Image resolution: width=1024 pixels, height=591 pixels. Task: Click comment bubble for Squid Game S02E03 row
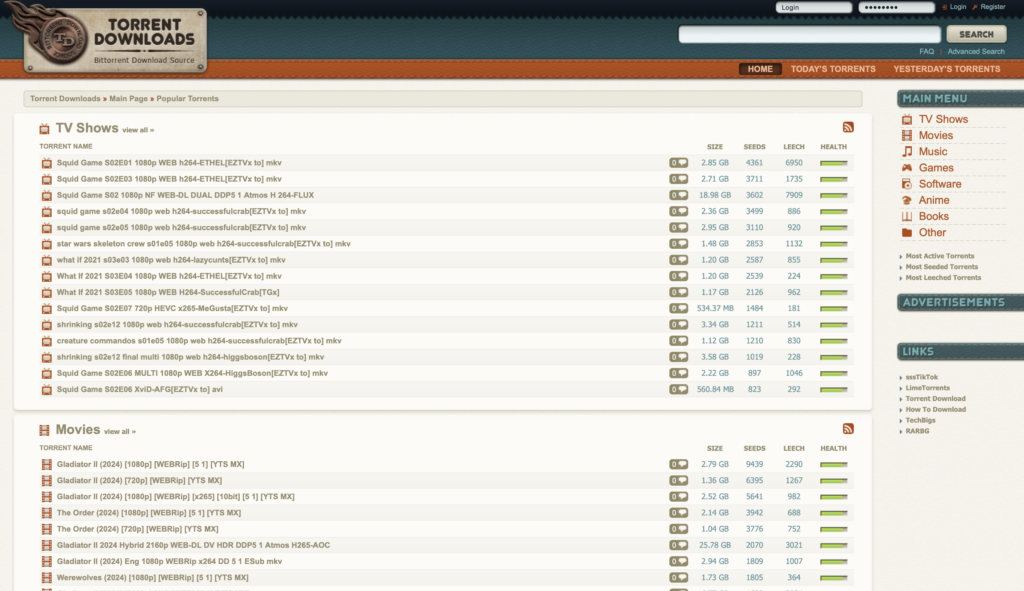[x=678, y=179]
